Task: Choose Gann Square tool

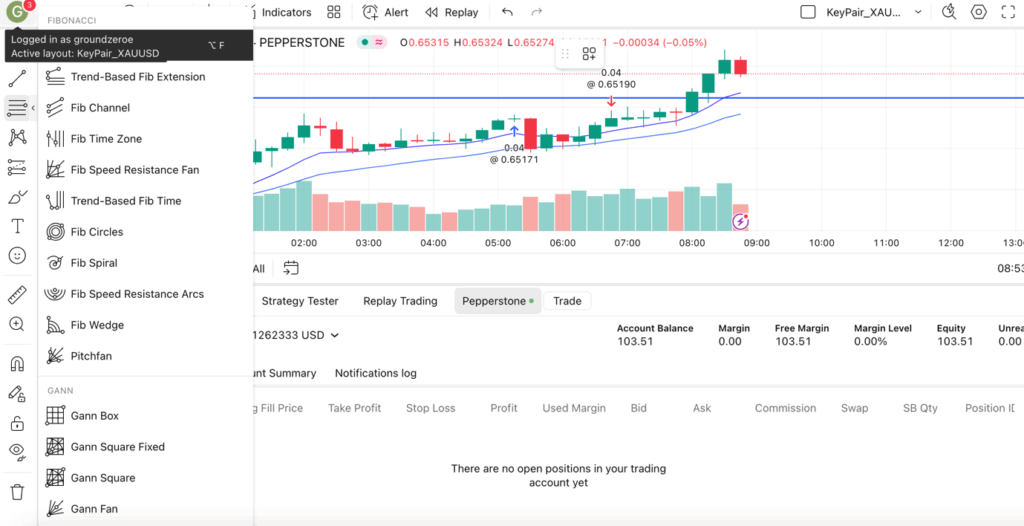Action: point(145,478)
